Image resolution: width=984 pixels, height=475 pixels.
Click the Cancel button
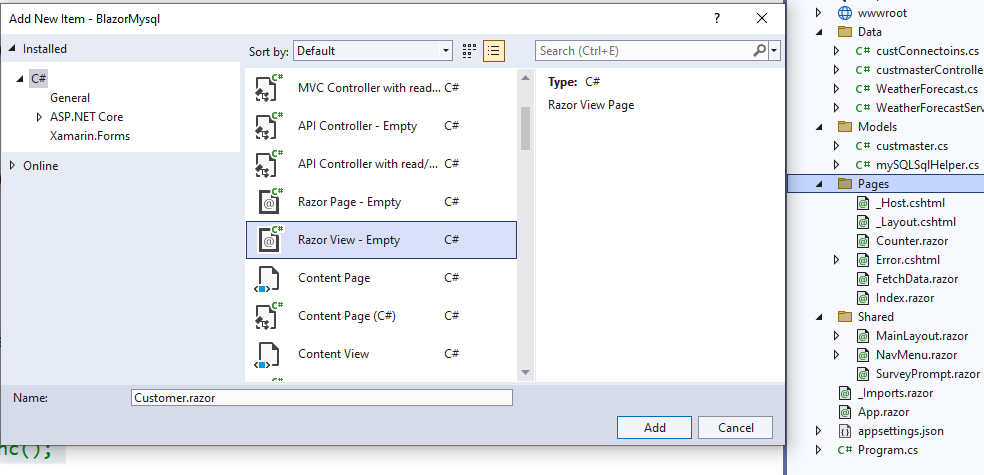point(735,427)
